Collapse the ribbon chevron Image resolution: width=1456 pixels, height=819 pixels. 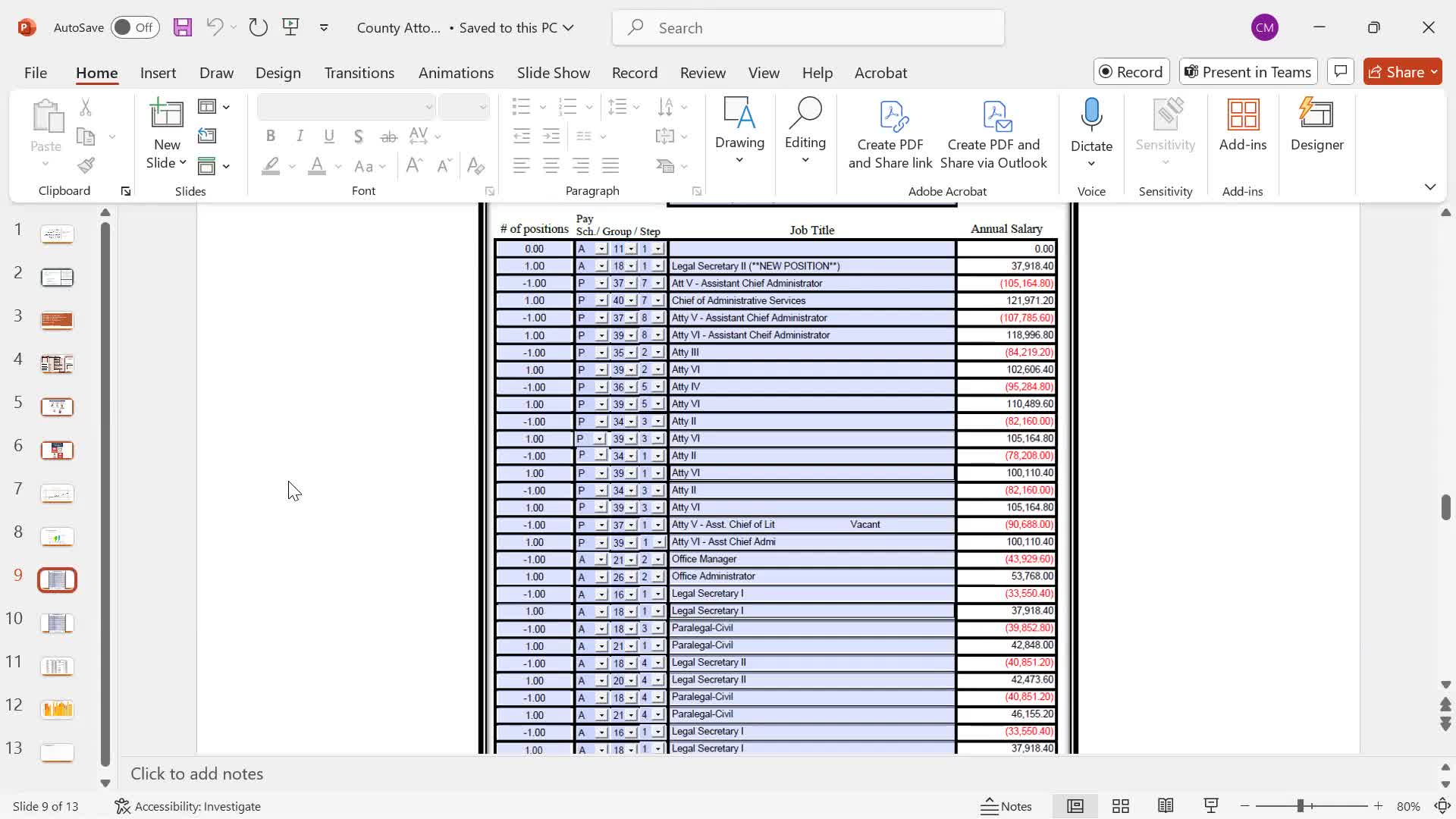[x=1430, y=187]
